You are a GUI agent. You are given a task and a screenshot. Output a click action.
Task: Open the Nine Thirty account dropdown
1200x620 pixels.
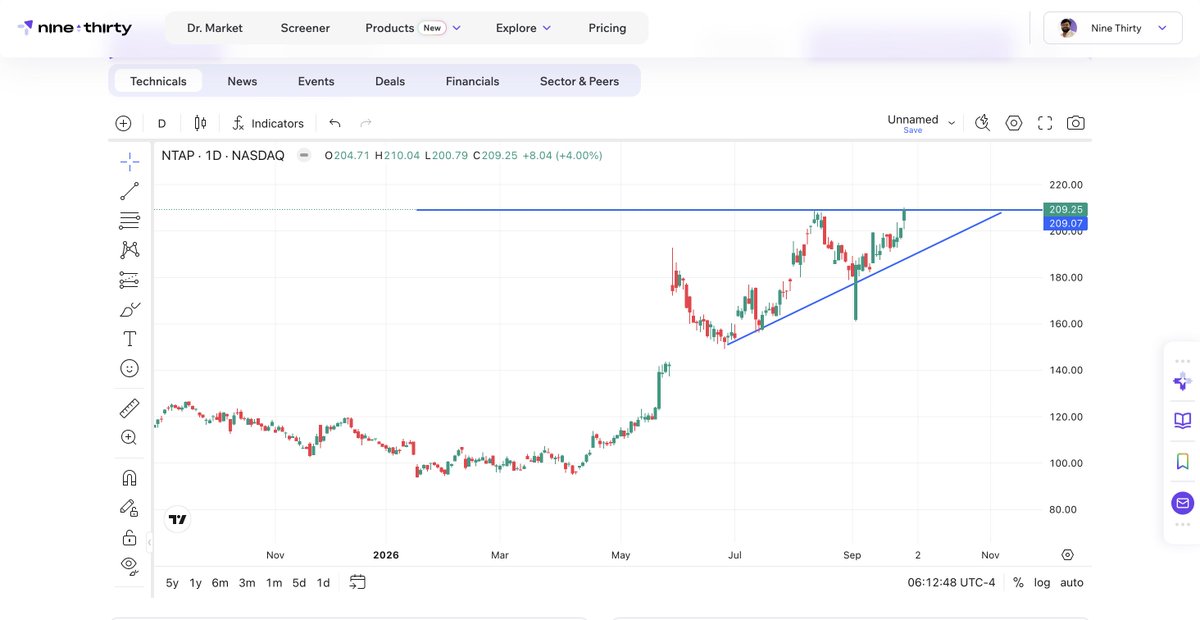click(1113, 28)
